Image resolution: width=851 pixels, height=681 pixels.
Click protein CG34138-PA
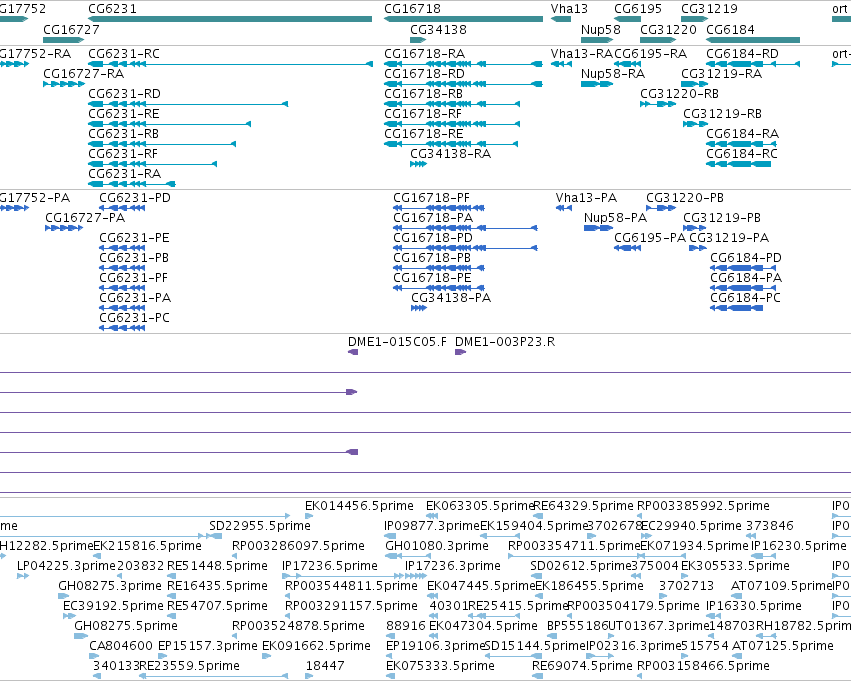(419, 308)
